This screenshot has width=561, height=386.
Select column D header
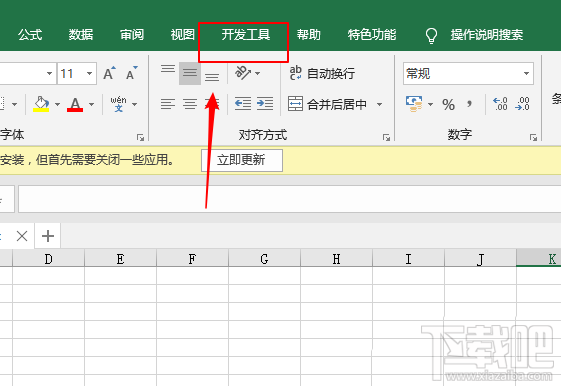[x=48, y=258]
